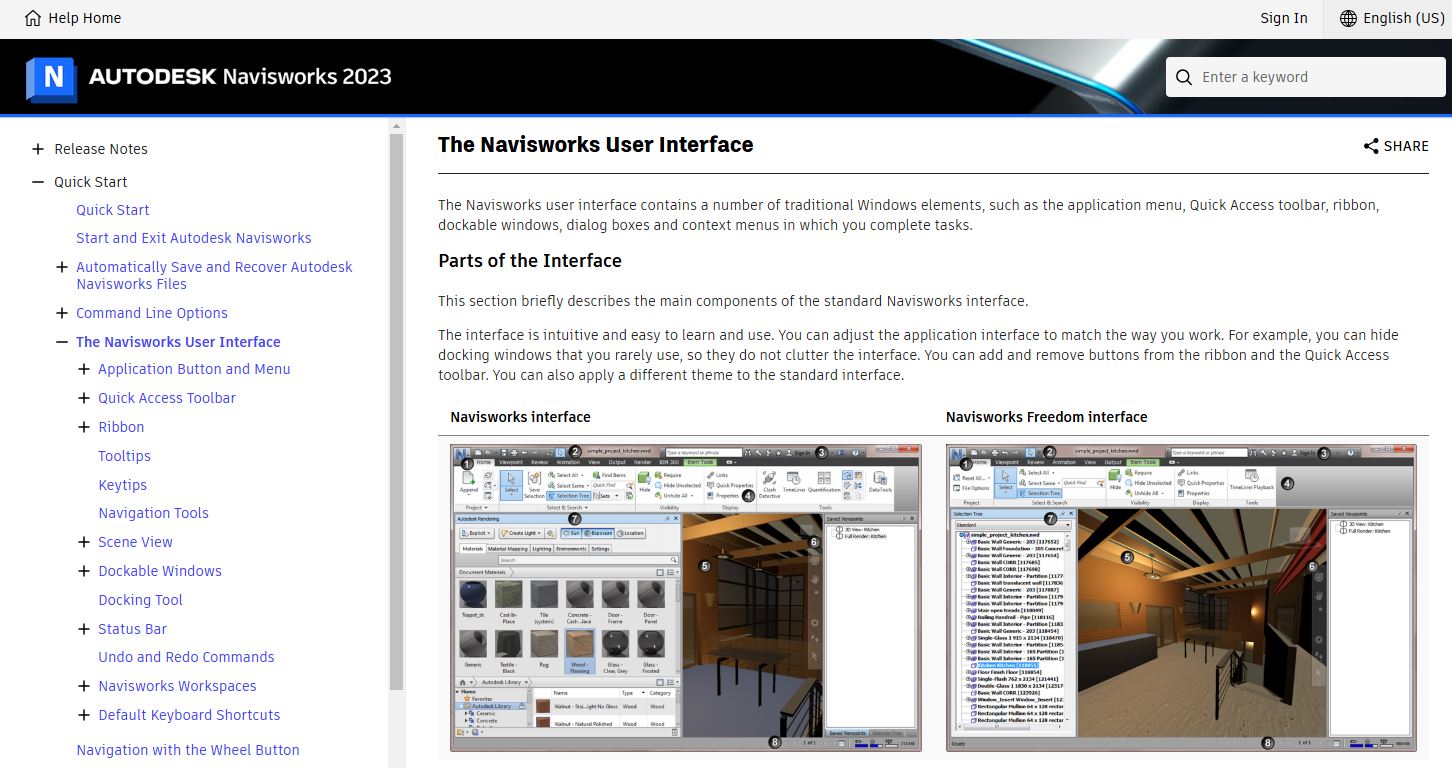
Task: Open the Sign In link
Action: click(x=1284, y=18)
